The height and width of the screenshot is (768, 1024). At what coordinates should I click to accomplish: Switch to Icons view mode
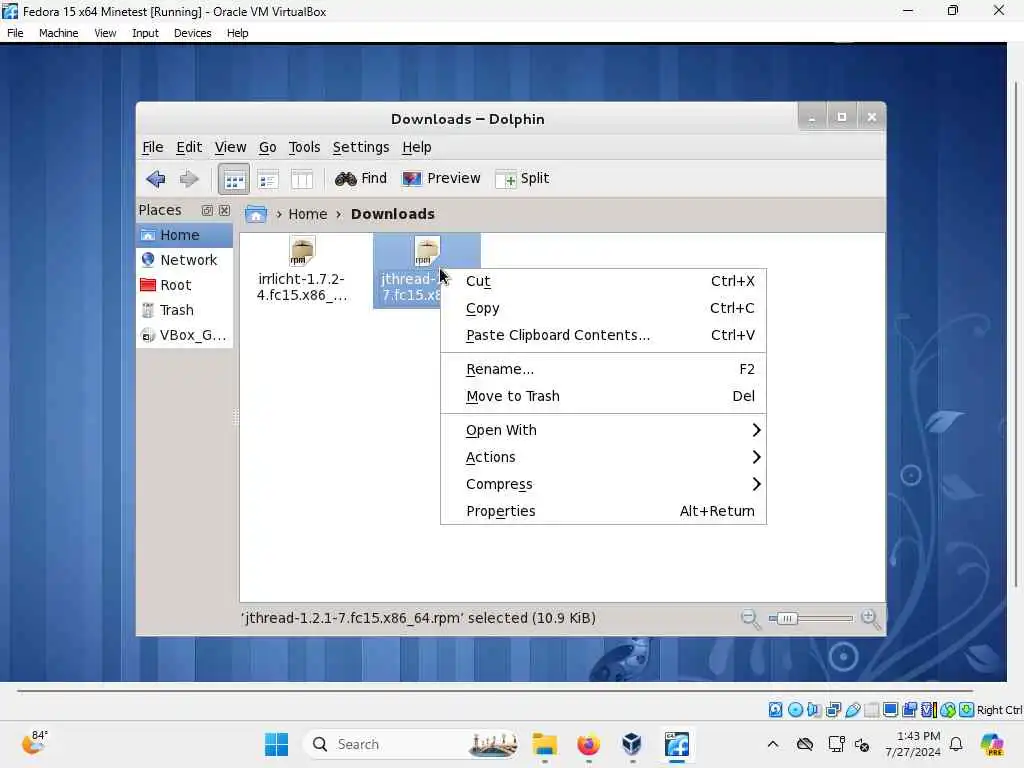234,179
